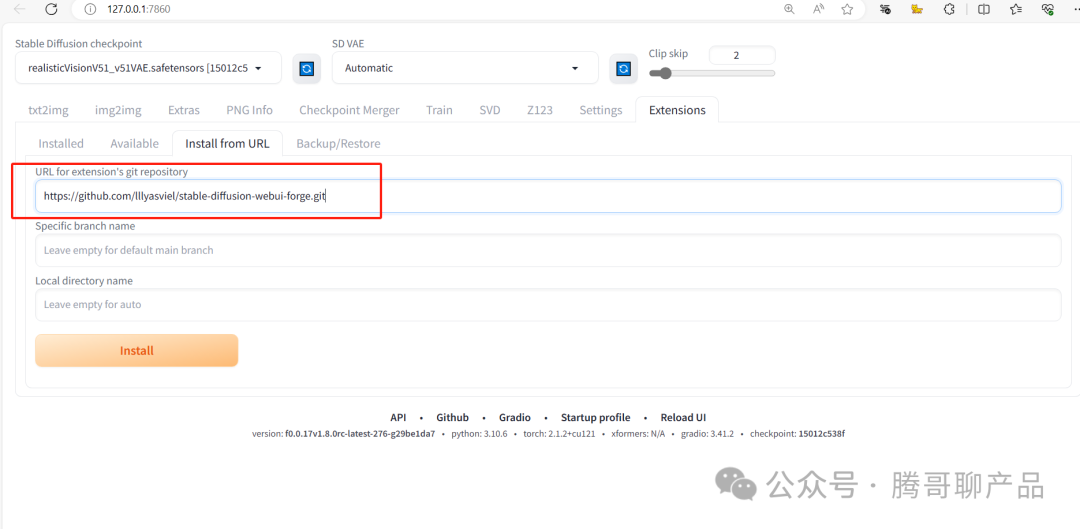Select the Backup/Restore tab
The image size is (1080, 529).
point(338,143)
